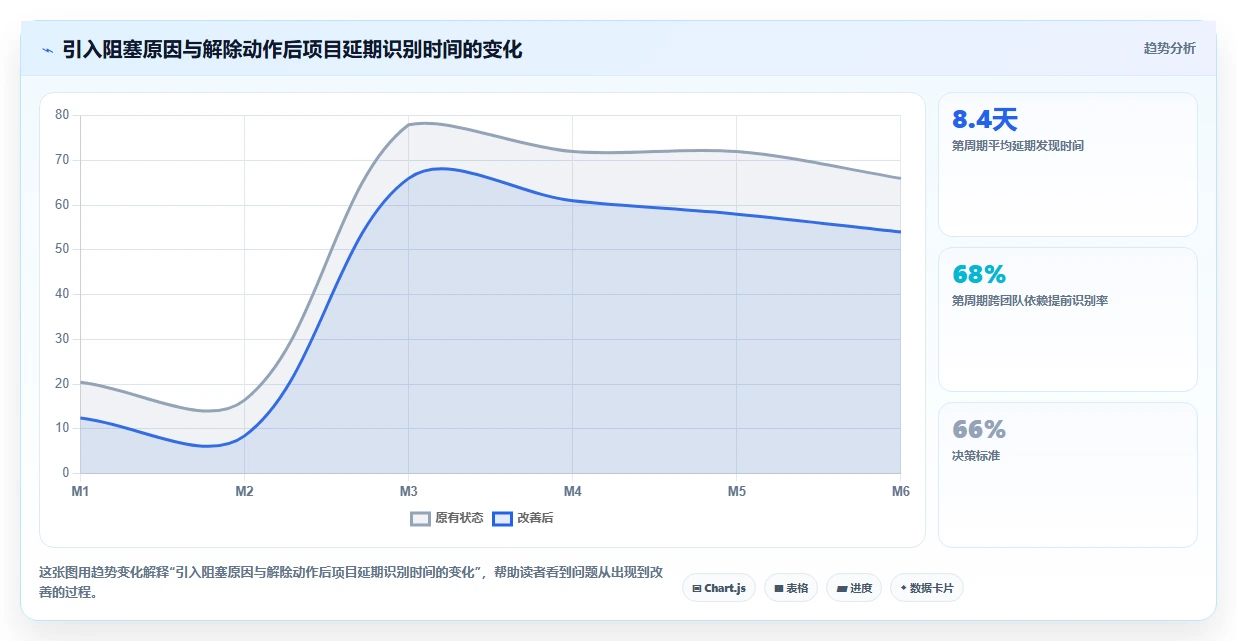
Task: Click the 表格 tag
Action: pos(791,588)
